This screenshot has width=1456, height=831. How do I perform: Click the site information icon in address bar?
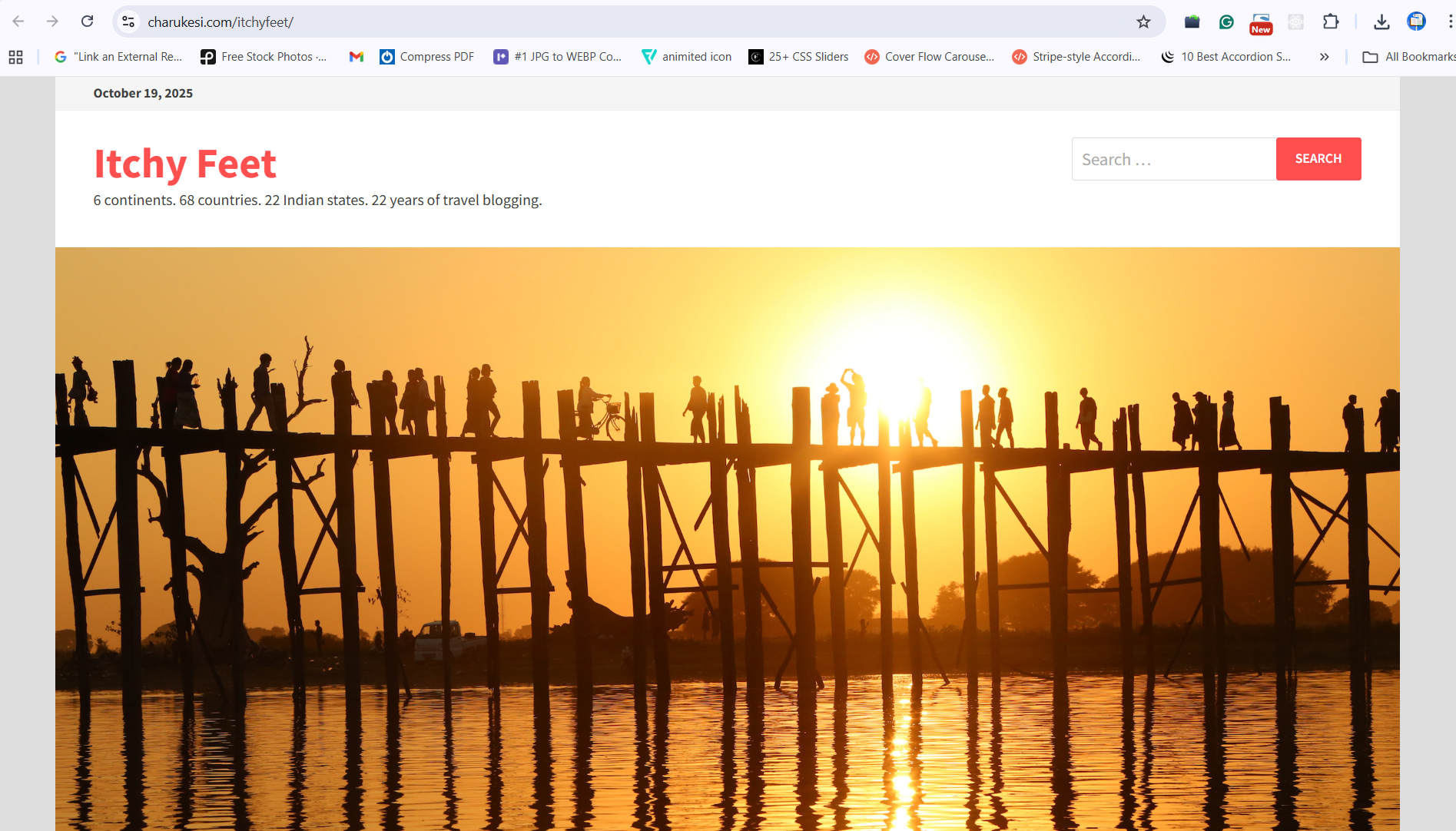[128, 22]
